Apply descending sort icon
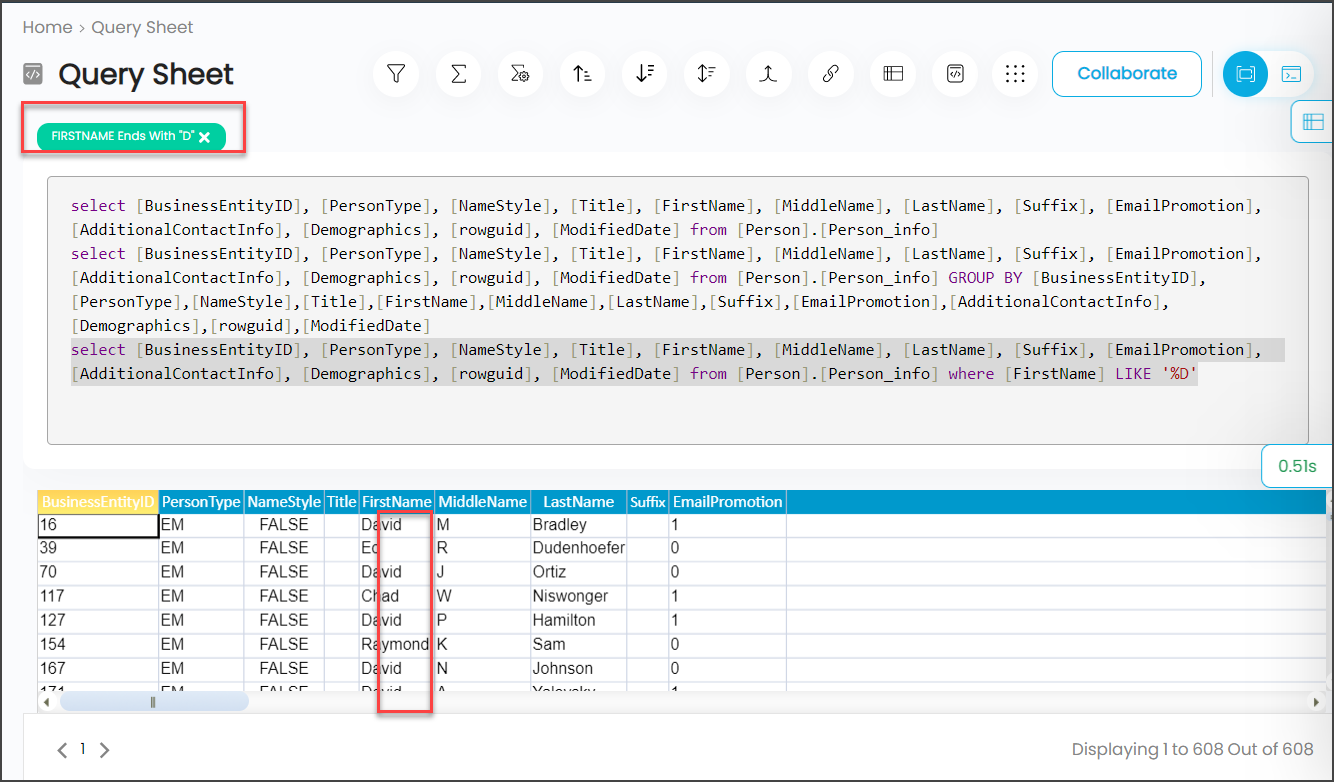This screenshot has width=1334, height=782. click(644, 74)
